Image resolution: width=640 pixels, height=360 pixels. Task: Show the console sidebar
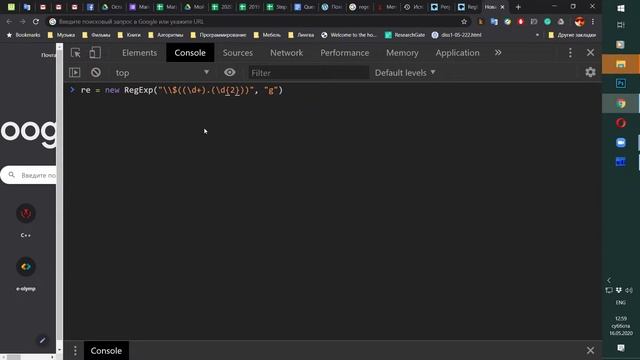tap(74, 73)
